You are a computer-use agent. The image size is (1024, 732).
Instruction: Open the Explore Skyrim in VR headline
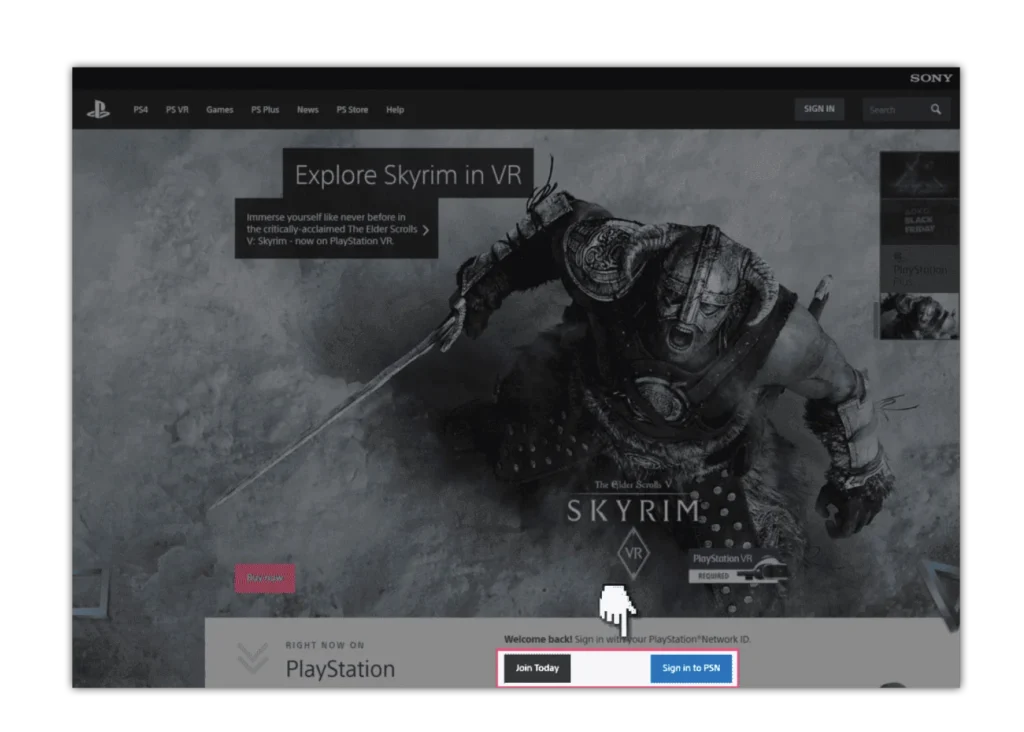coord(408,174)
